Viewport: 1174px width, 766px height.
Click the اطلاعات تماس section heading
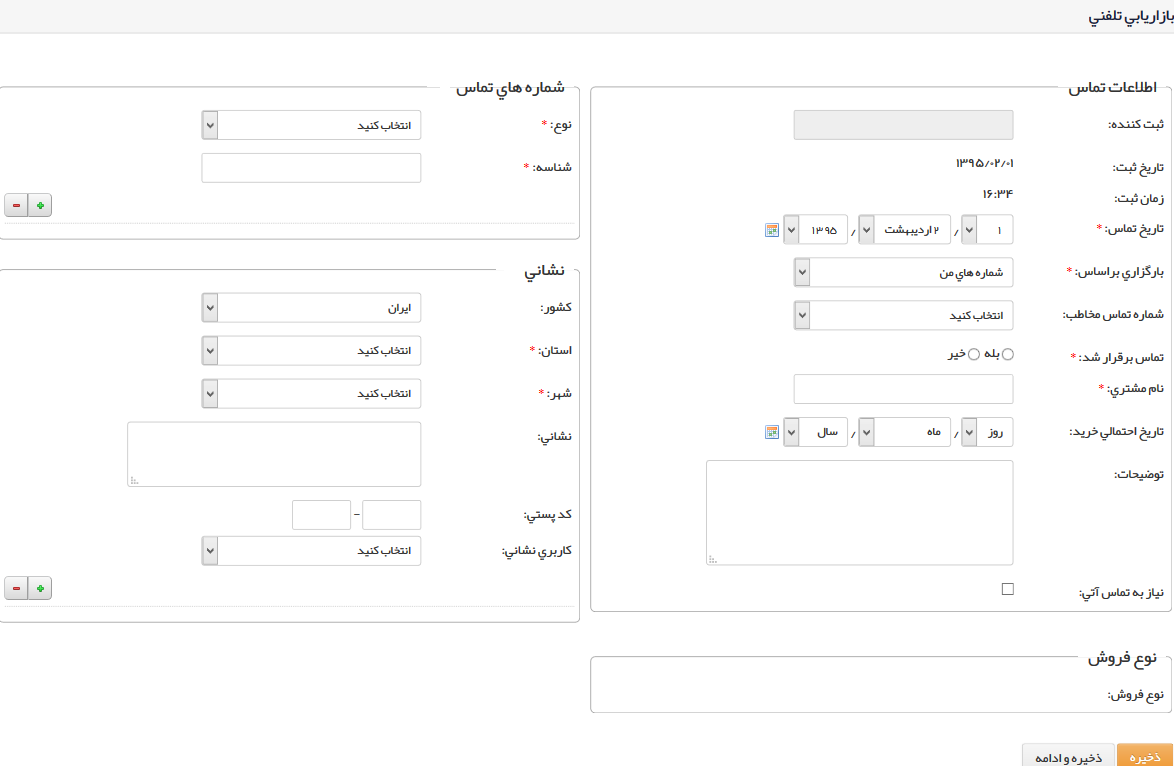tap(1113, 88)
